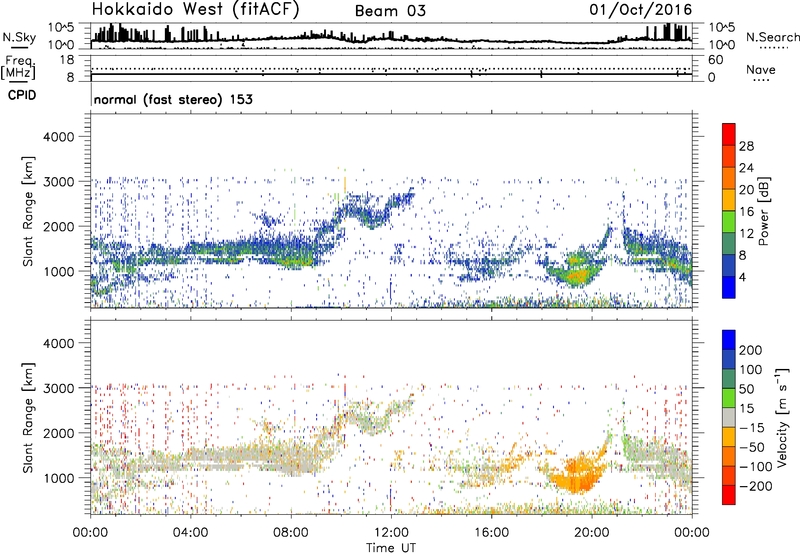Click the date "01/Oct/2016"

click(x=640, y=10)
